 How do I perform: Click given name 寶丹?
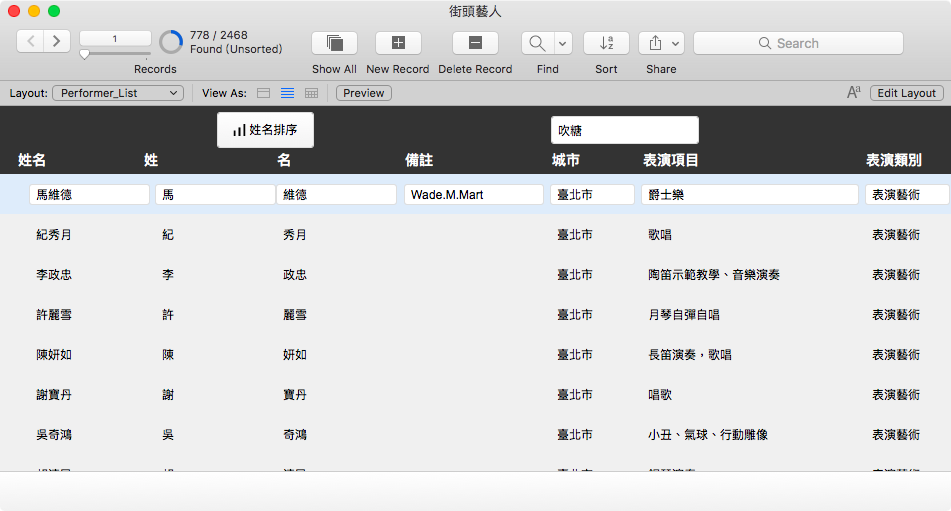coord(295,395)
